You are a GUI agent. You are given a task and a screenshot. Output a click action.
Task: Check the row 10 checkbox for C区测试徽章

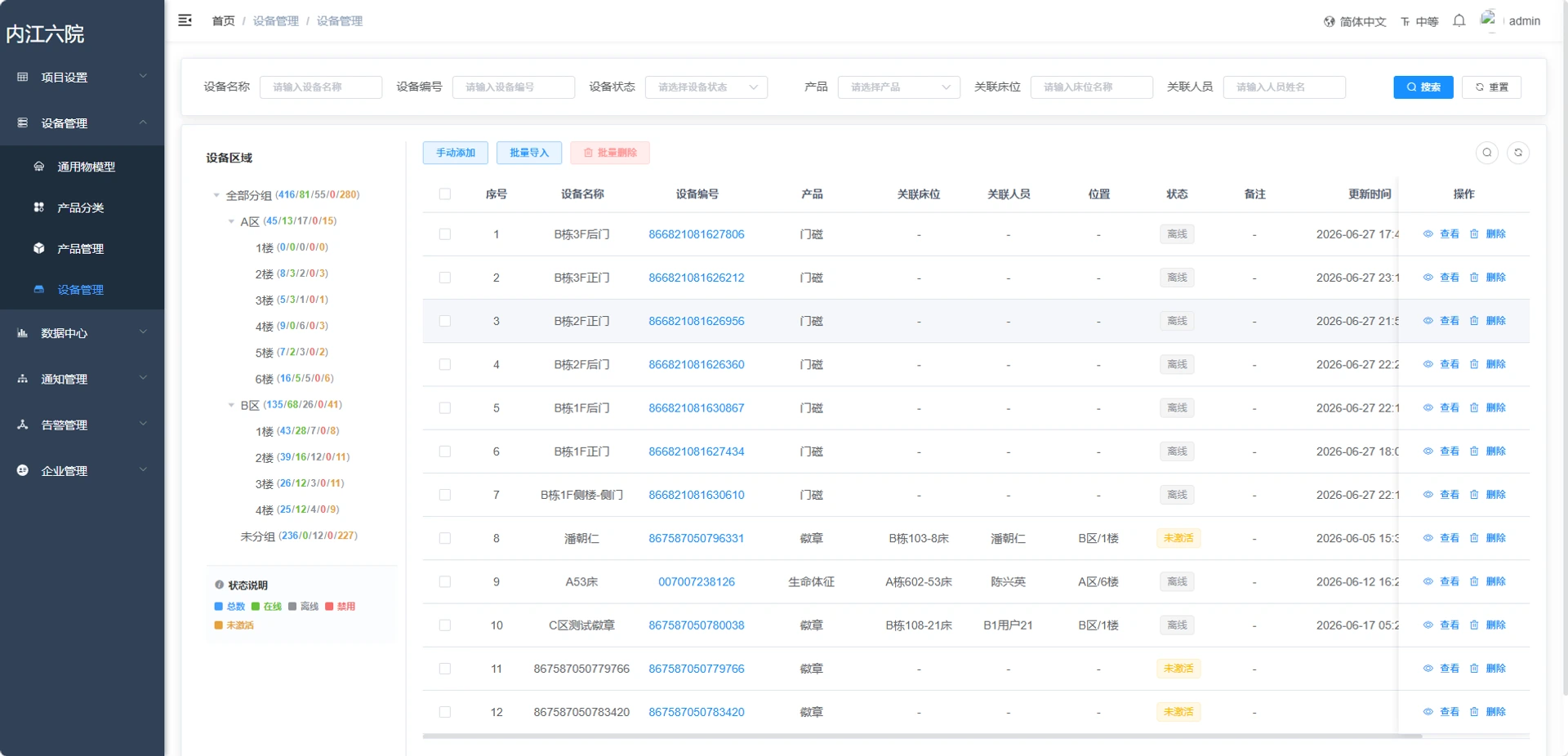(x=445, y=625)
